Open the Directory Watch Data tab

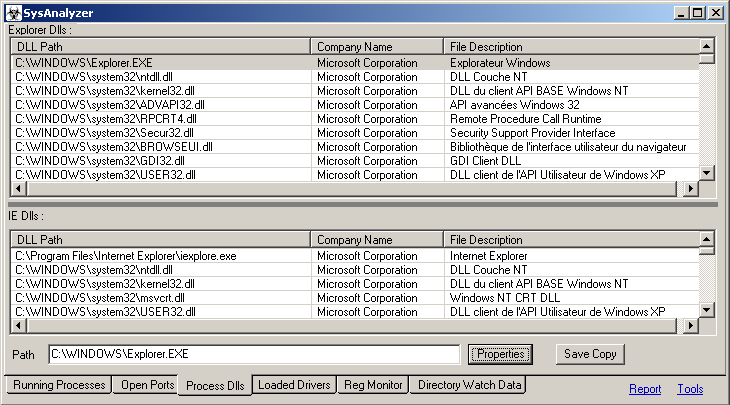pos(468,385)
